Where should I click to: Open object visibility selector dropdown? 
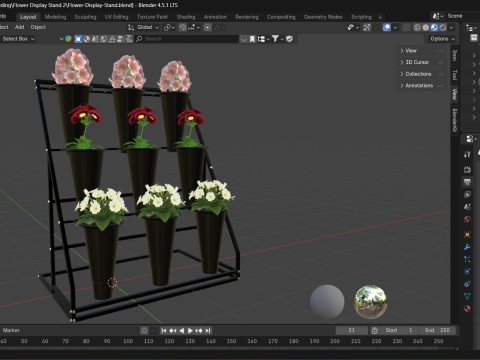[352, 27]
